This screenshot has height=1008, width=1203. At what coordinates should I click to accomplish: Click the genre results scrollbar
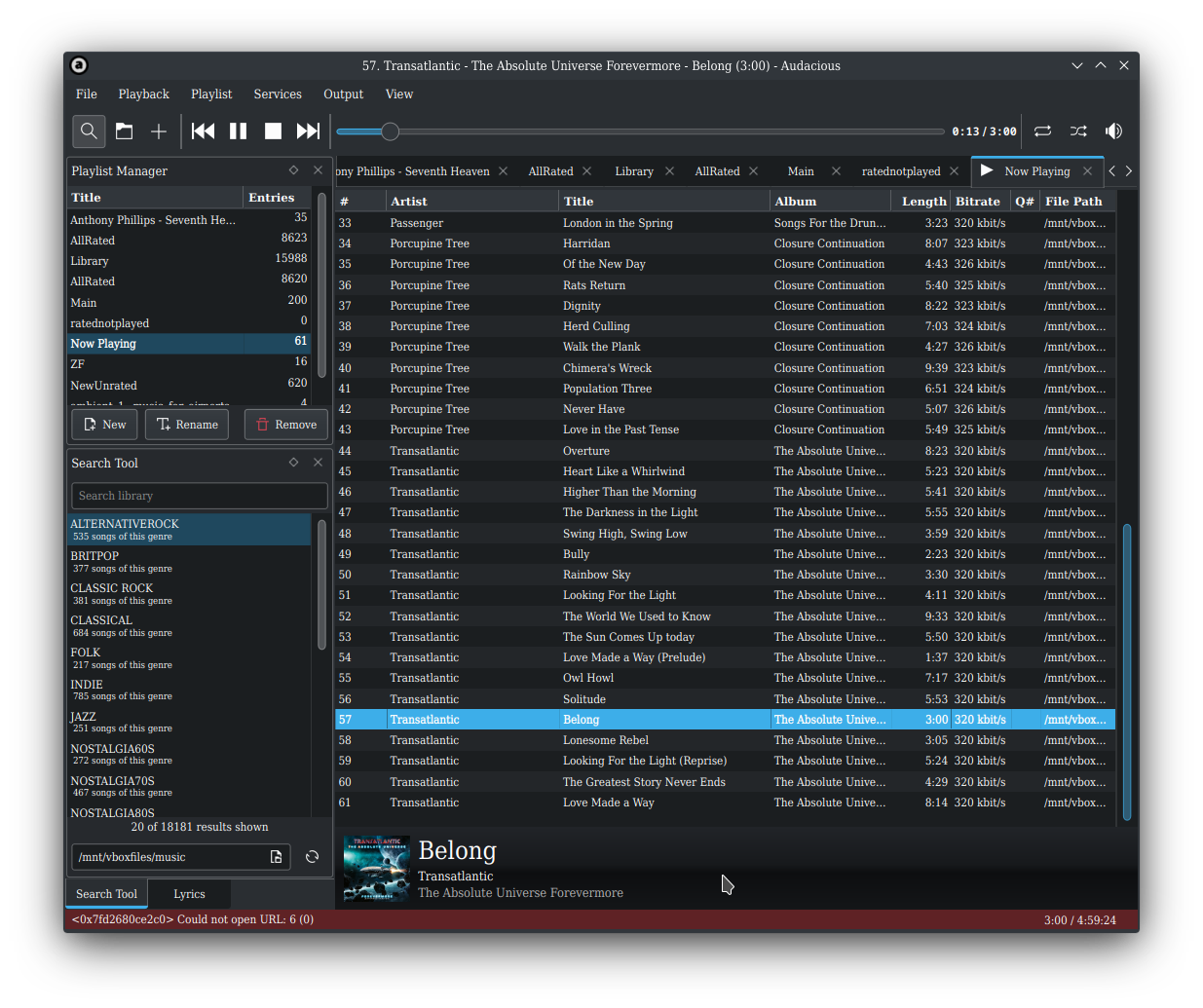tap(321, 584)
